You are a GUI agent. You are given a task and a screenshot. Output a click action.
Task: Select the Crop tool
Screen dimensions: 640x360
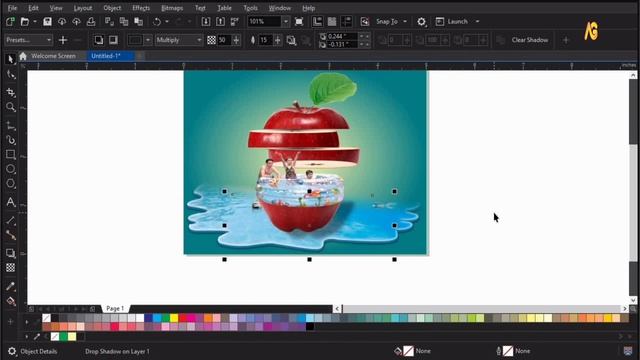point(11,92)
